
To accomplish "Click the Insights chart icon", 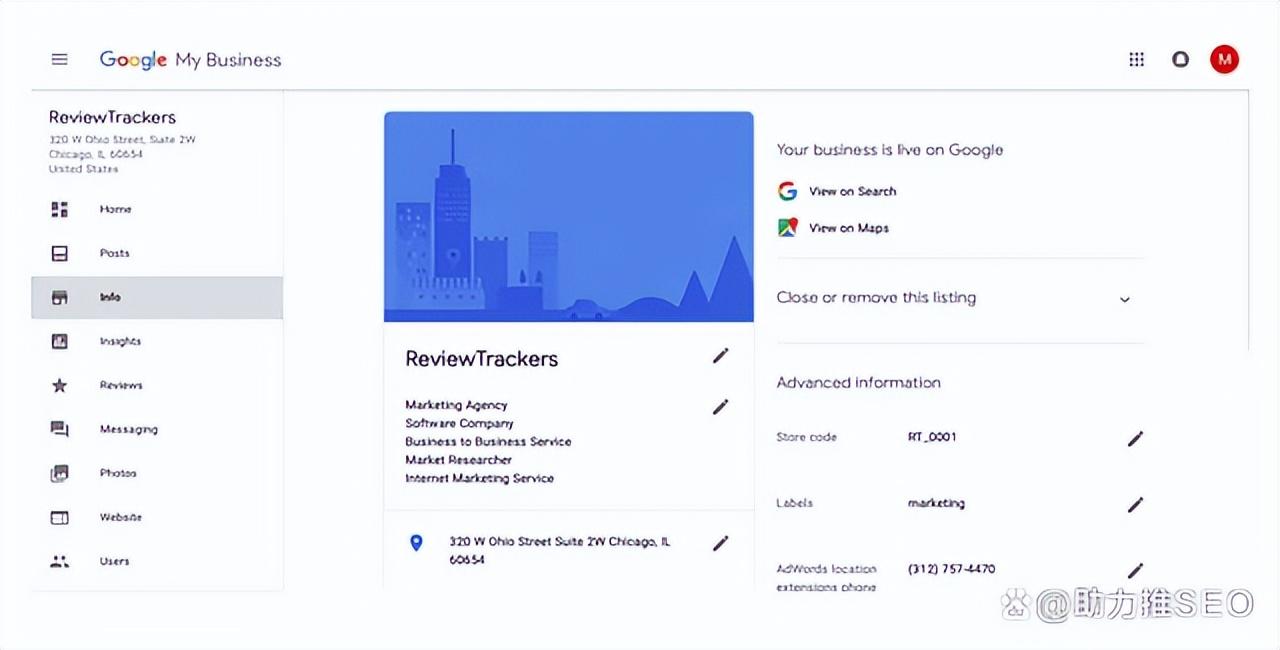I will [60, 341].
